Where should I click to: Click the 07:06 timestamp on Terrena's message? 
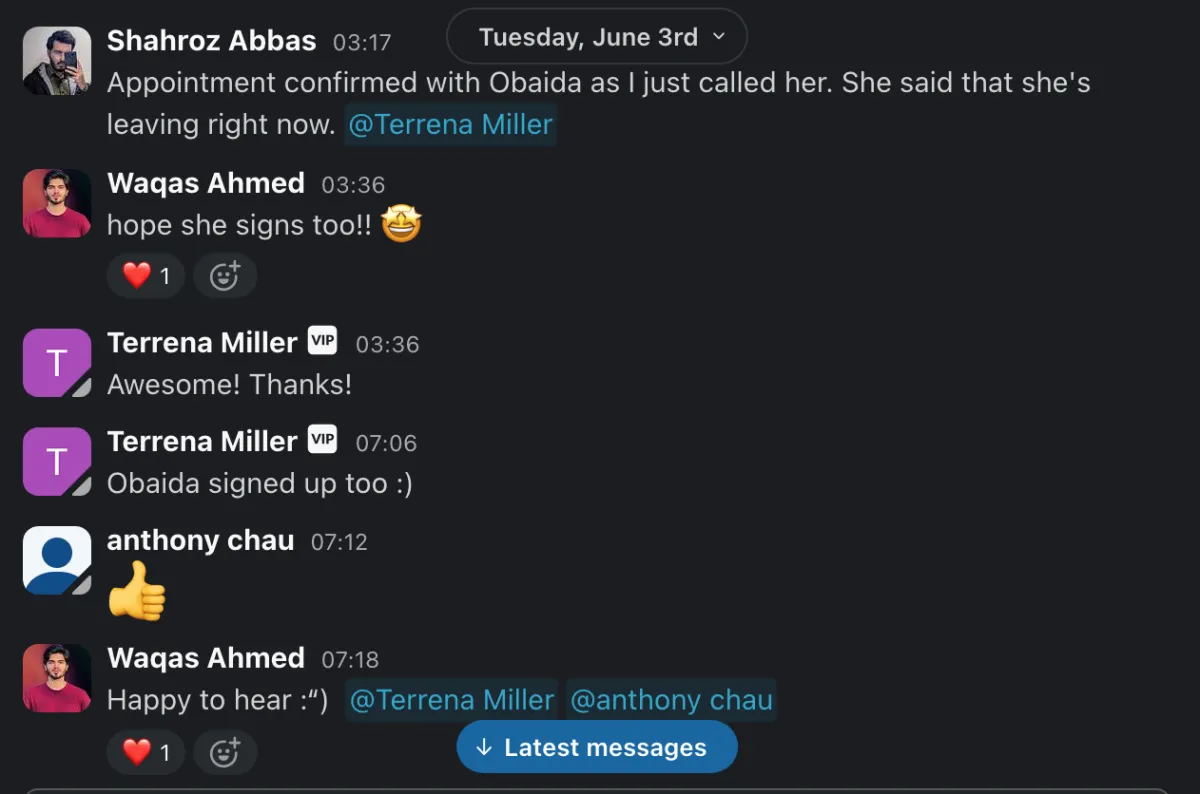tap(386, 443)
